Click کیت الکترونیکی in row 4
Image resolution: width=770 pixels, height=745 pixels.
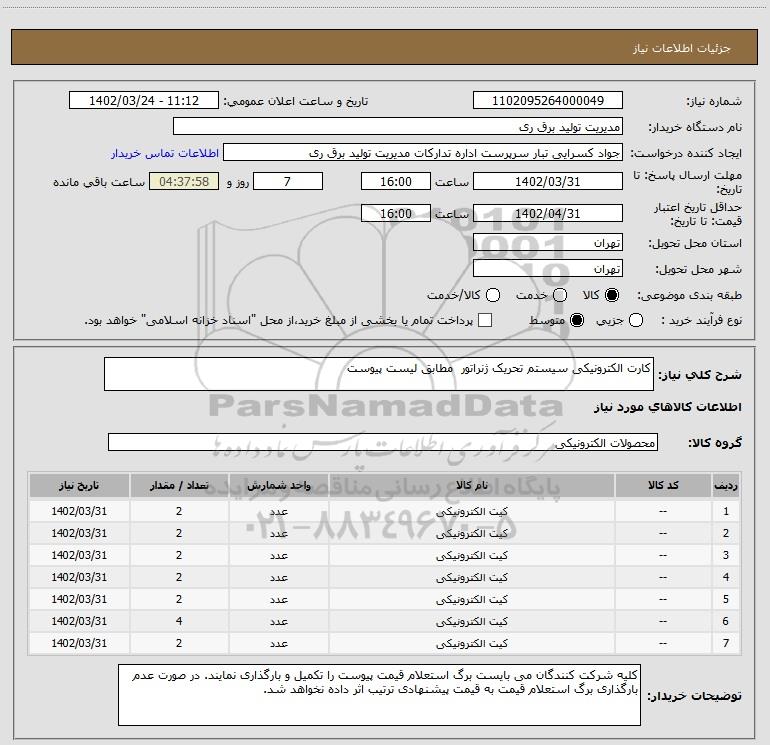(x=471, y=577)
